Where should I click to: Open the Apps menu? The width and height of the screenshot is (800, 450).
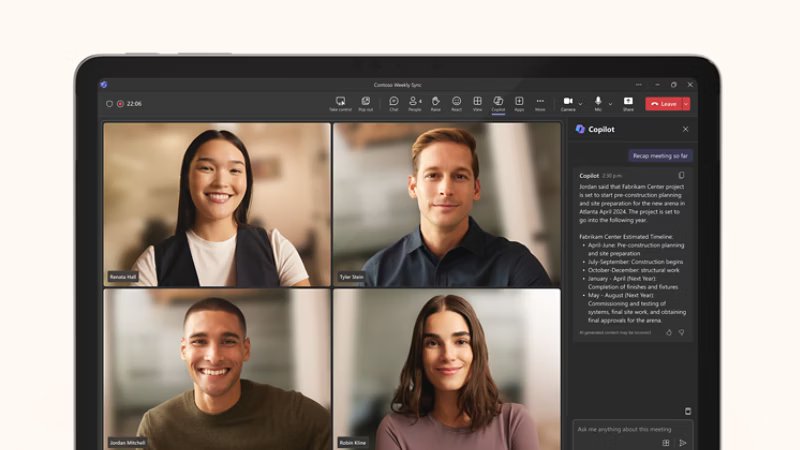tap(519, 104)
